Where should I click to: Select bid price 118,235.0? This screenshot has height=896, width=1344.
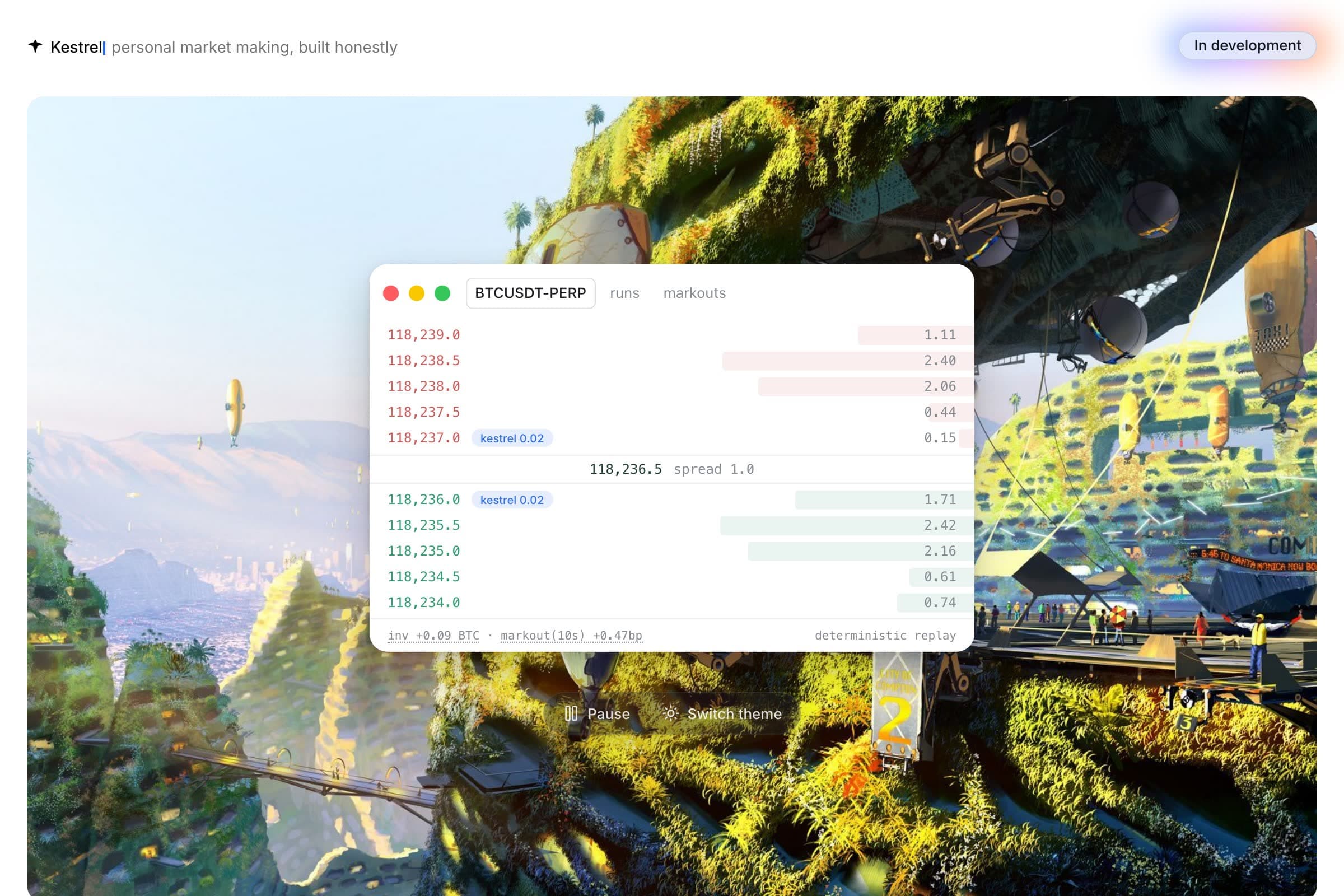tap(423, 551)
